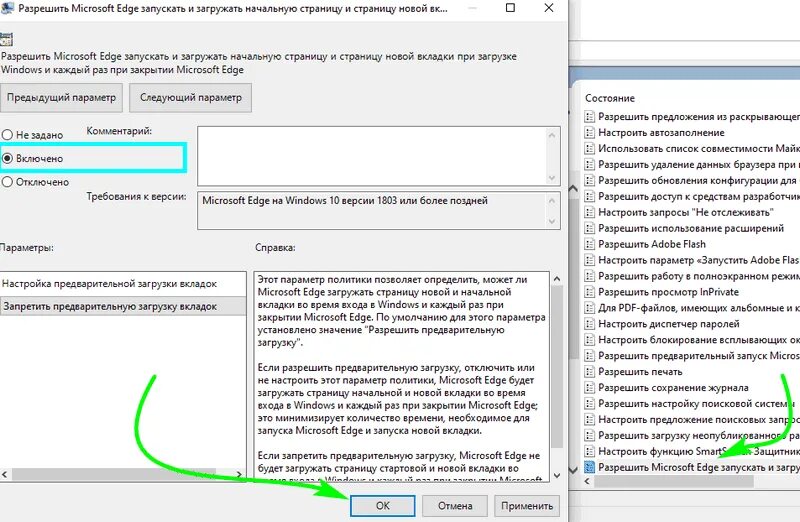Click icon of Настроить блокирование всплывающих окон

tap(589, 340)
